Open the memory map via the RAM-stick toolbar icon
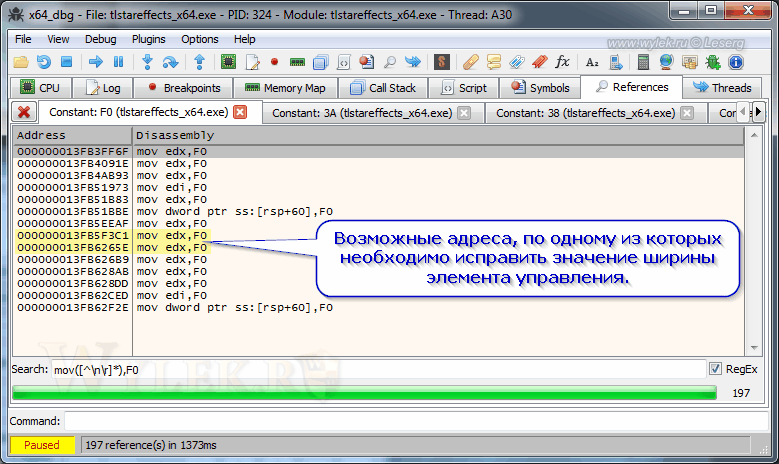 (x=297, y=62)
